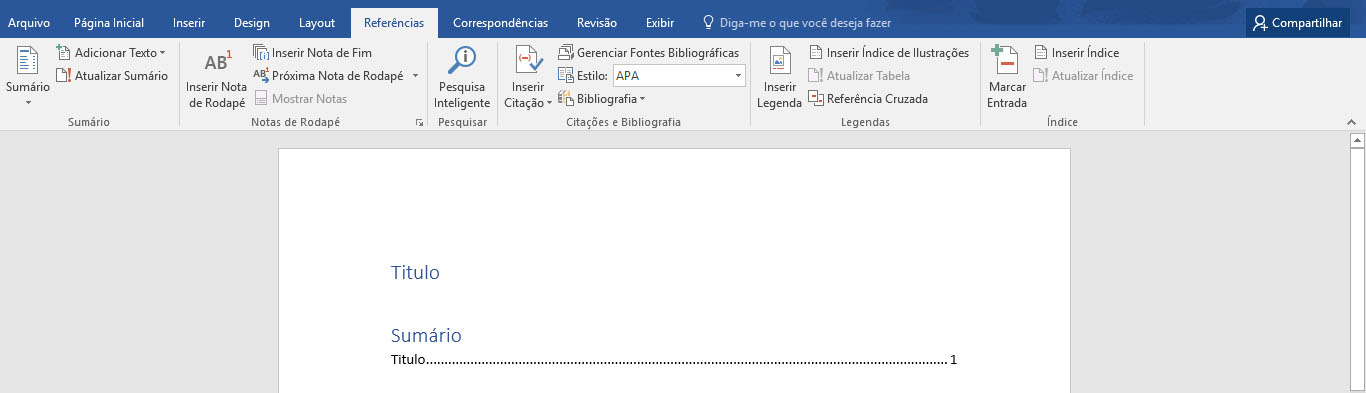Viewport: 1366px width, 393px height.
Task: Open the Sumário table of contents button
Action: [x=27, y=77]
